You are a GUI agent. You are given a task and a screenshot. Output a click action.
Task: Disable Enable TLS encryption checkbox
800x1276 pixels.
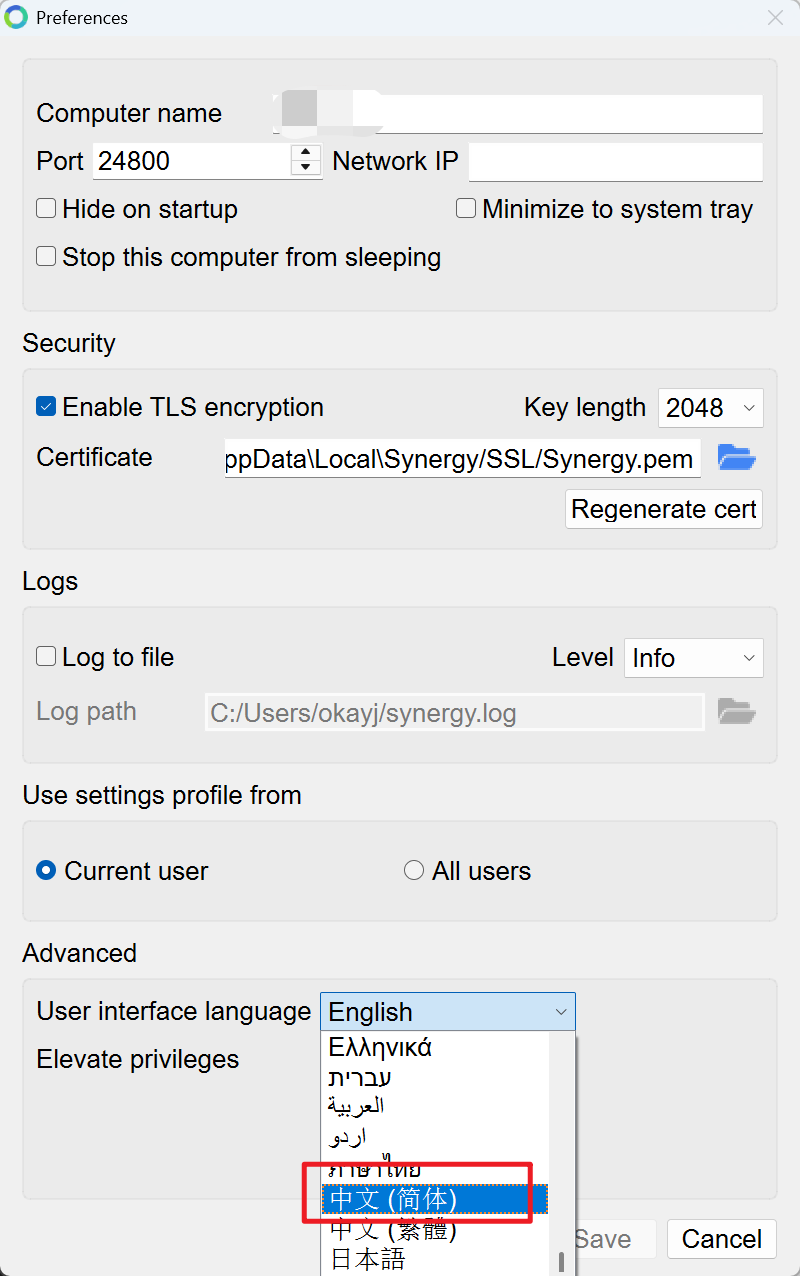(46, 407)
